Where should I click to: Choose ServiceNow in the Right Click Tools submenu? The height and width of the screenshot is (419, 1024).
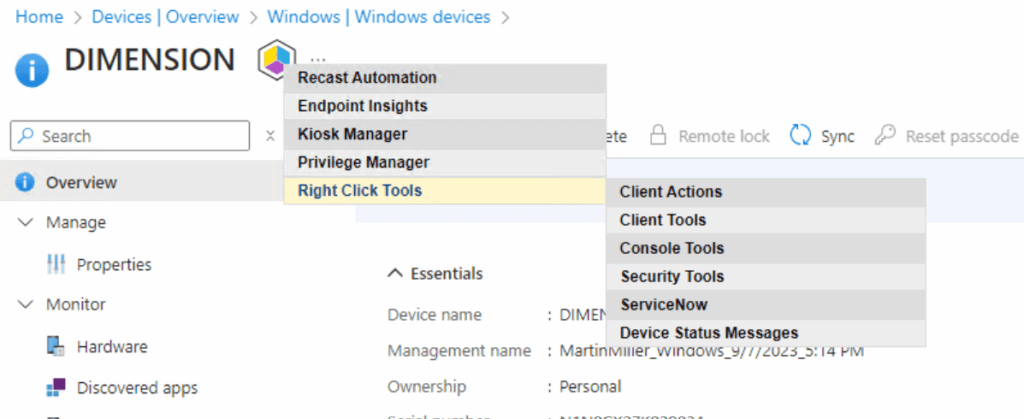(664, 305)
